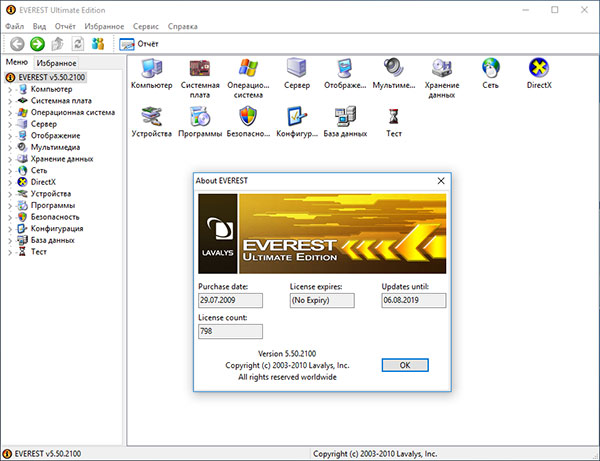The width and height of the screenshot is (600, 461).
Task: Expand the Сервер tree node
Action: tap(10, 125)
